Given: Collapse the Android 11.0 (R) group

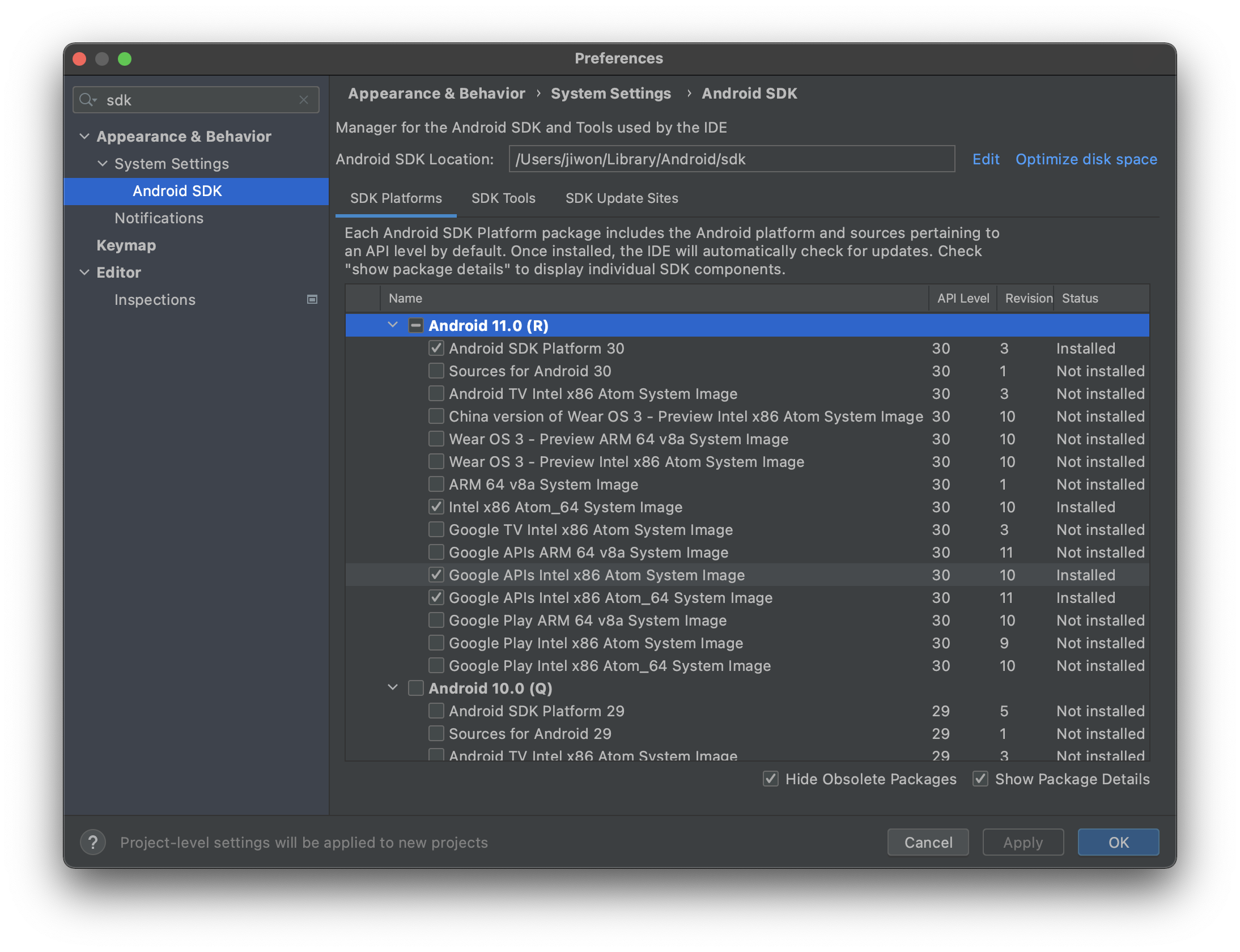Looking at the screenshot, I should coord(393,325).
